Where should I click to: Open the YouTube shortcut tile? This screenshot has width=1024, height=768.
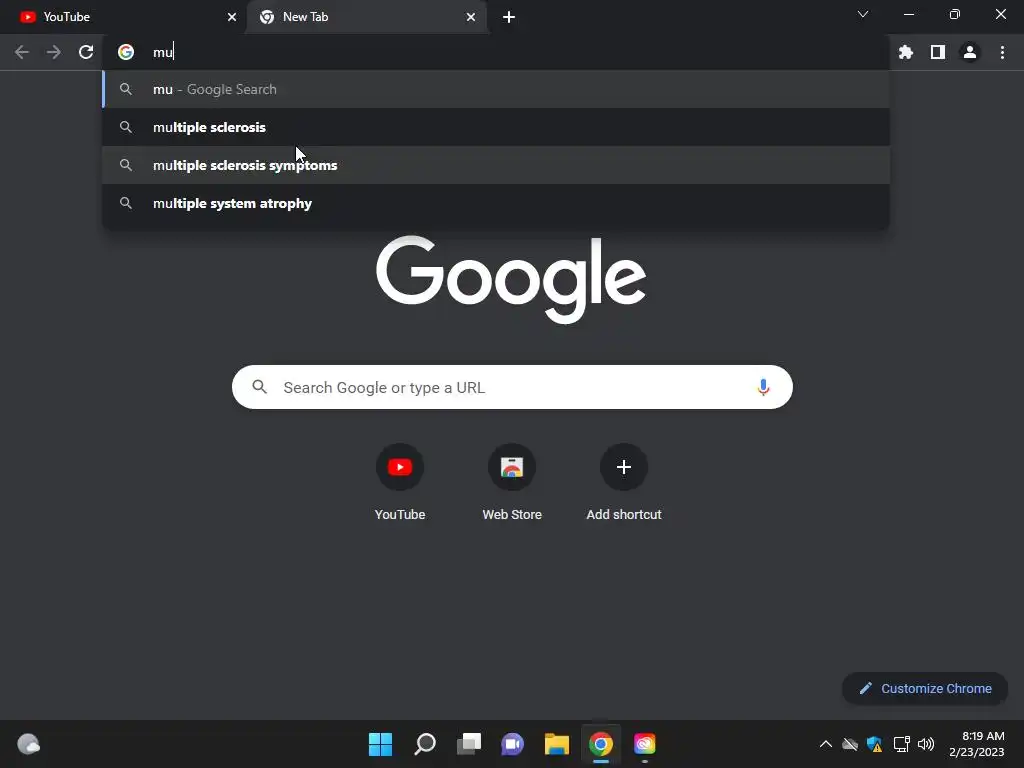pos(400,483)
